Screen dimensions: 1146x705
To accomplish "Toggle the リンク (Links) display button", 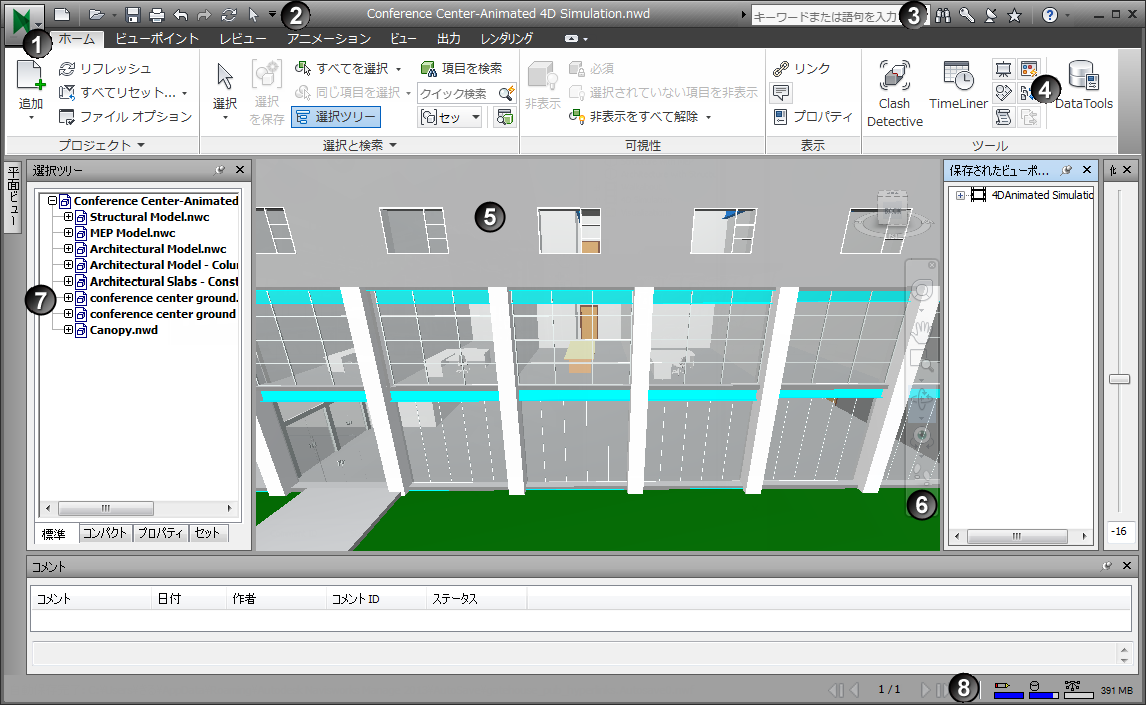I will point(802,69).
